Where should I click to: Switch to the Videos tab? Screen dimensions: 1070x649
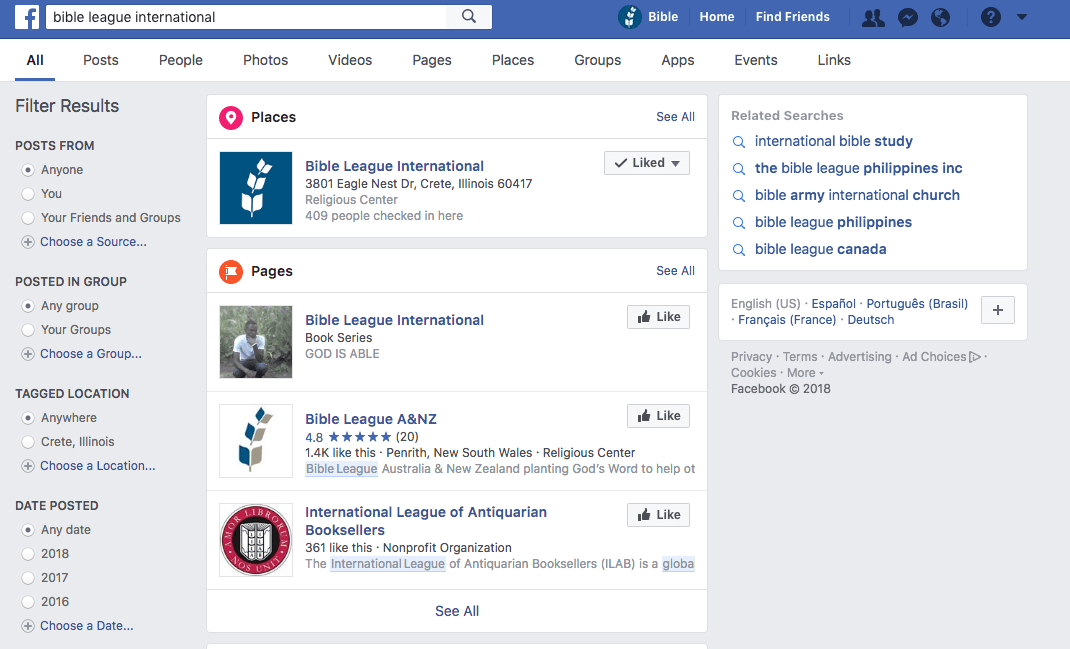350,60
